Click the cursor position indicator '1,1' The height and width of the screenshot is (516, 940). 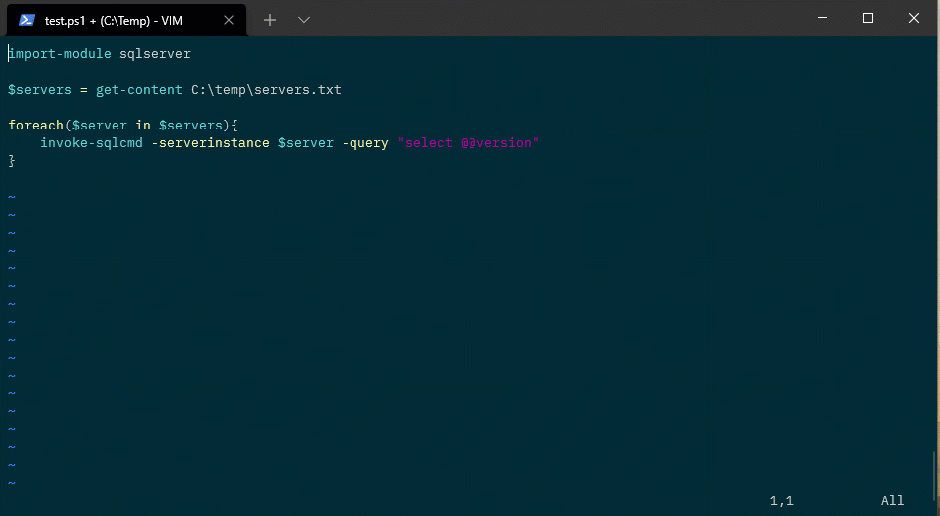[x=781, y=500]
